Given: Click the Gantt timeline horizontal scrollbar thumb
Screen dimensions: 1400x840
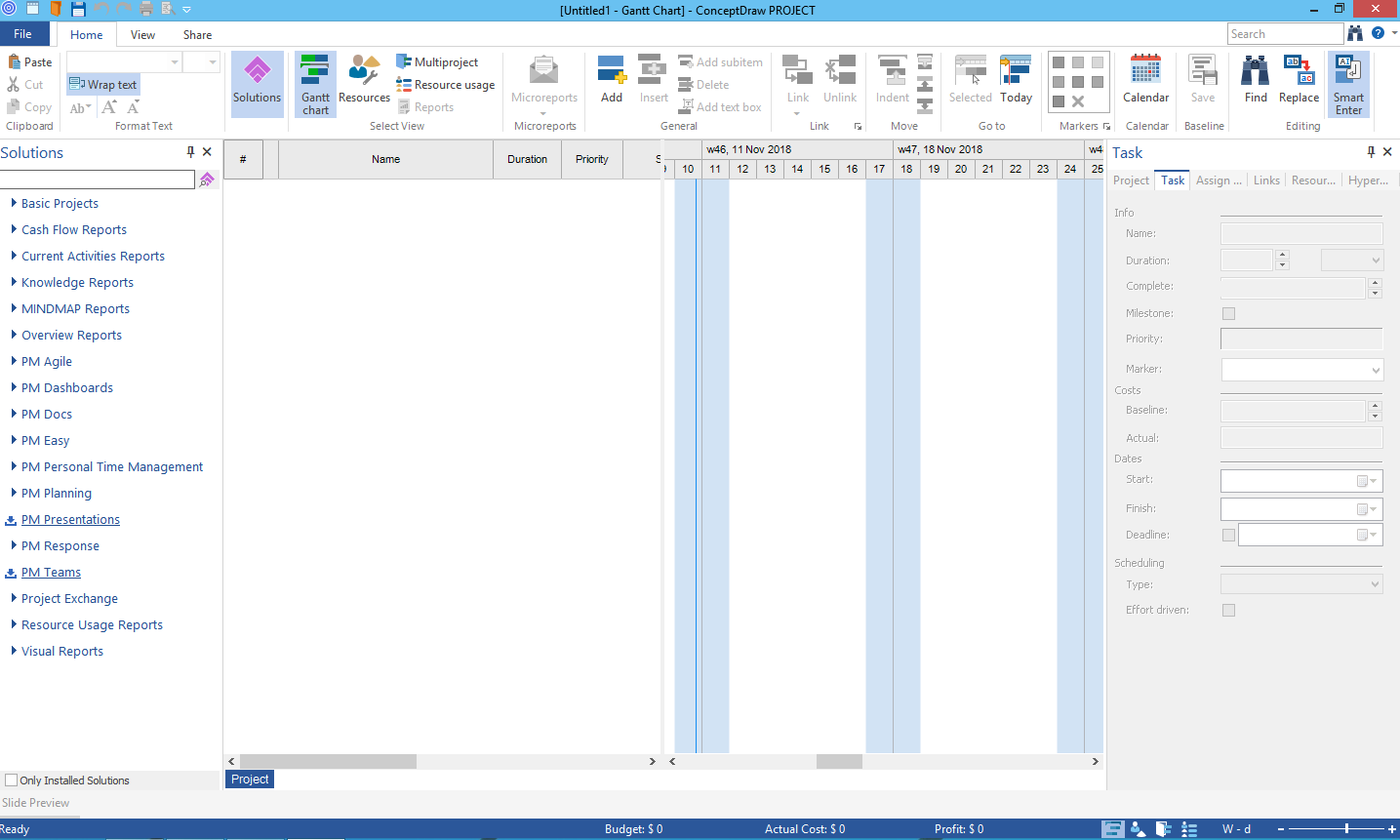Looking at the screenshot, I should (x=839, y=761).
